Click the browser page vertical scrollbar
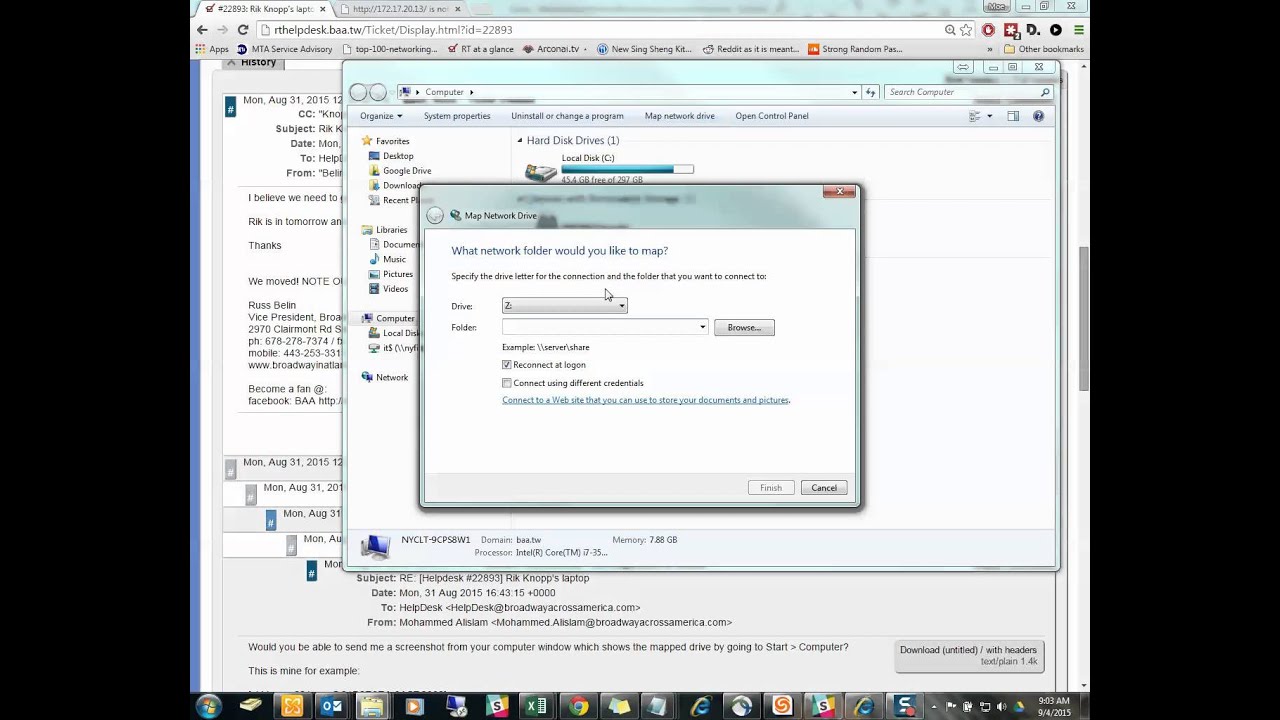The width and height of the screenshot is (1280, 720). (x=1084, y=320)
